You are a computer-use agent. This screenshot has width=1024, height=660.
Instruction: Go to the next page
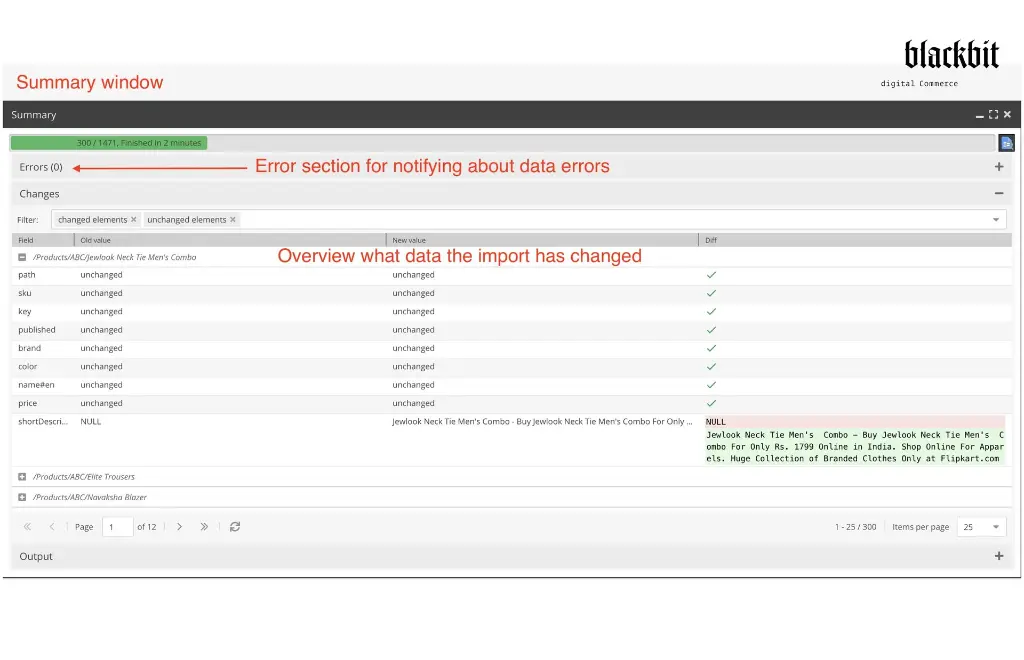[180, 527]
